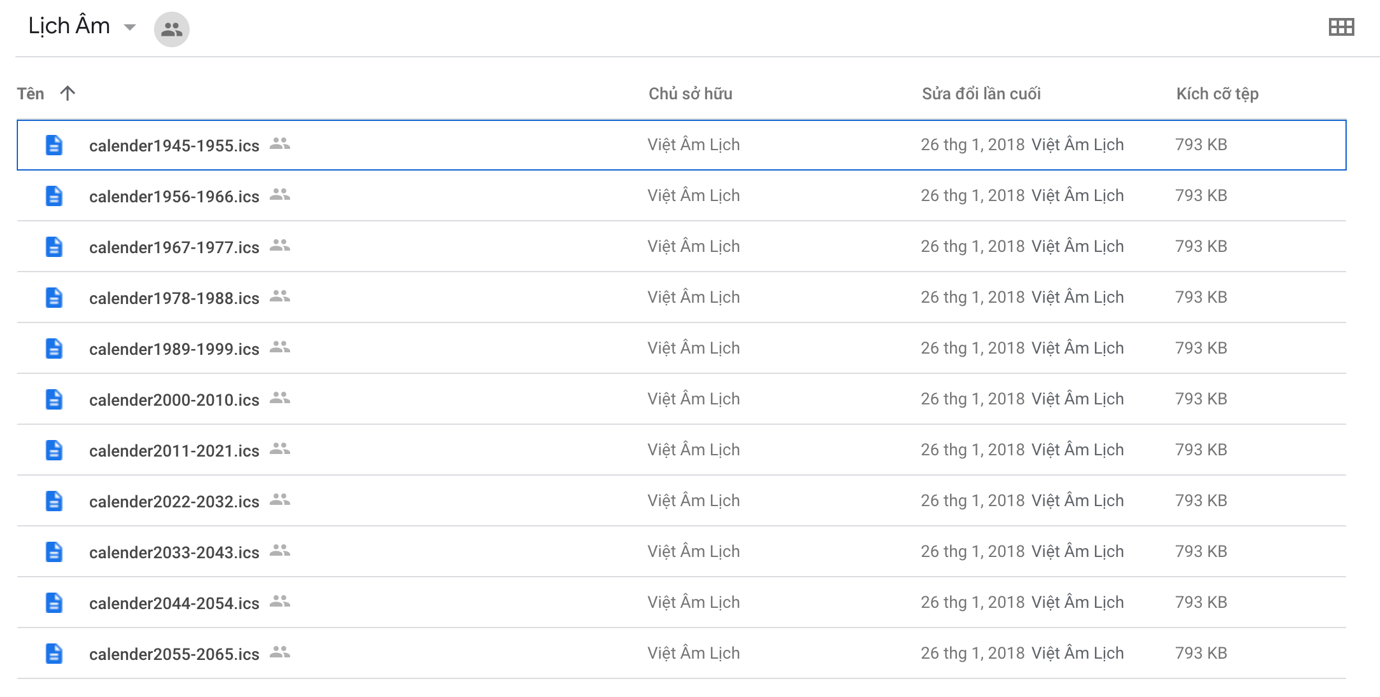The height and width of the screenshot is (697, 1380).
Task: Open the calender1967-1977.ics file
Action: point(174,247)
